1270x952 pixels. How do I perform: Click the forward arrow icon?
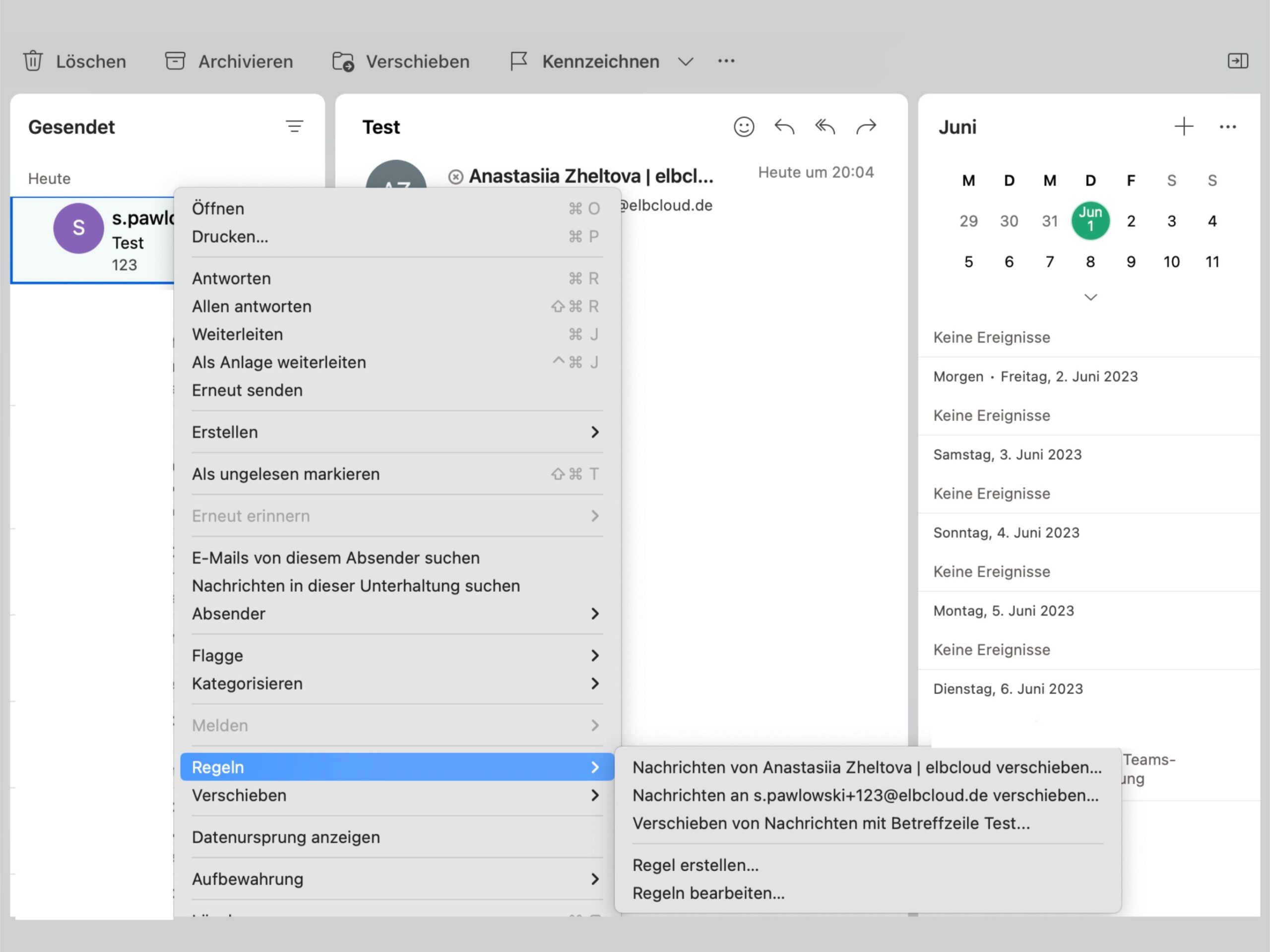point(866,127)
